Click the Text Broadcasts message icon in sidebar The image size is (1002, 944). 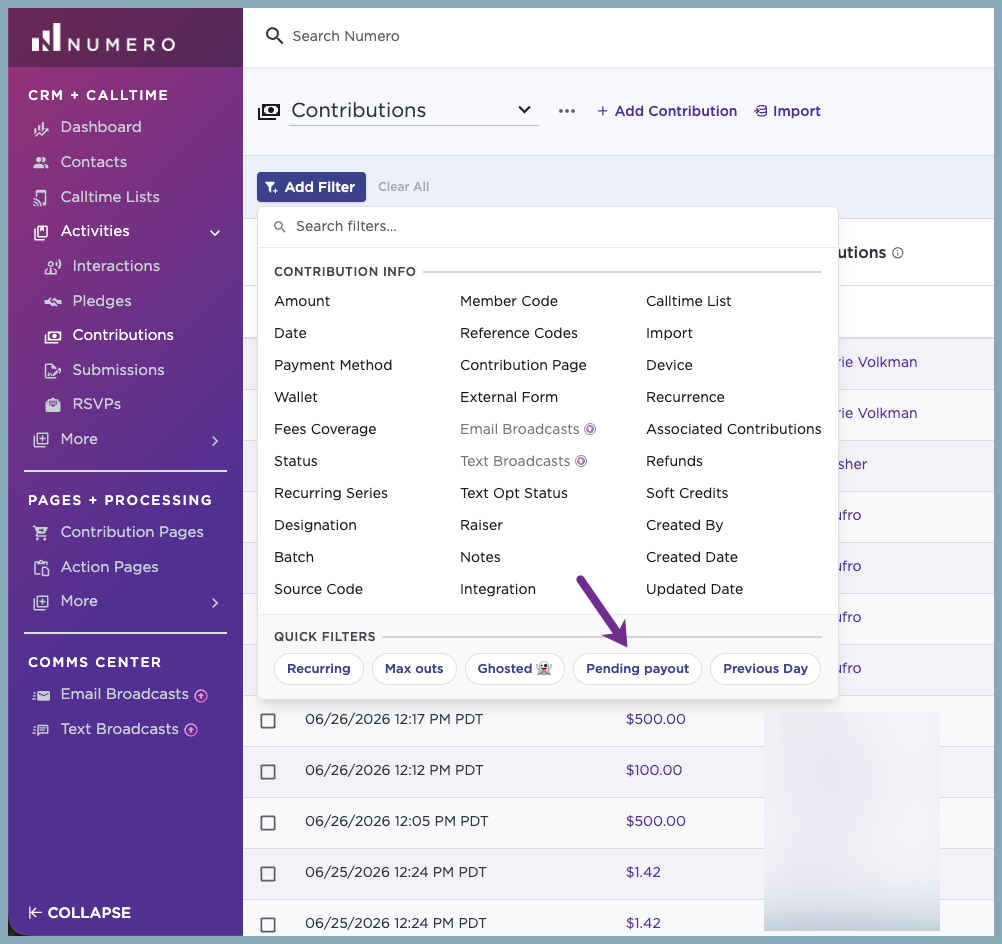click(x=41, y=730)
